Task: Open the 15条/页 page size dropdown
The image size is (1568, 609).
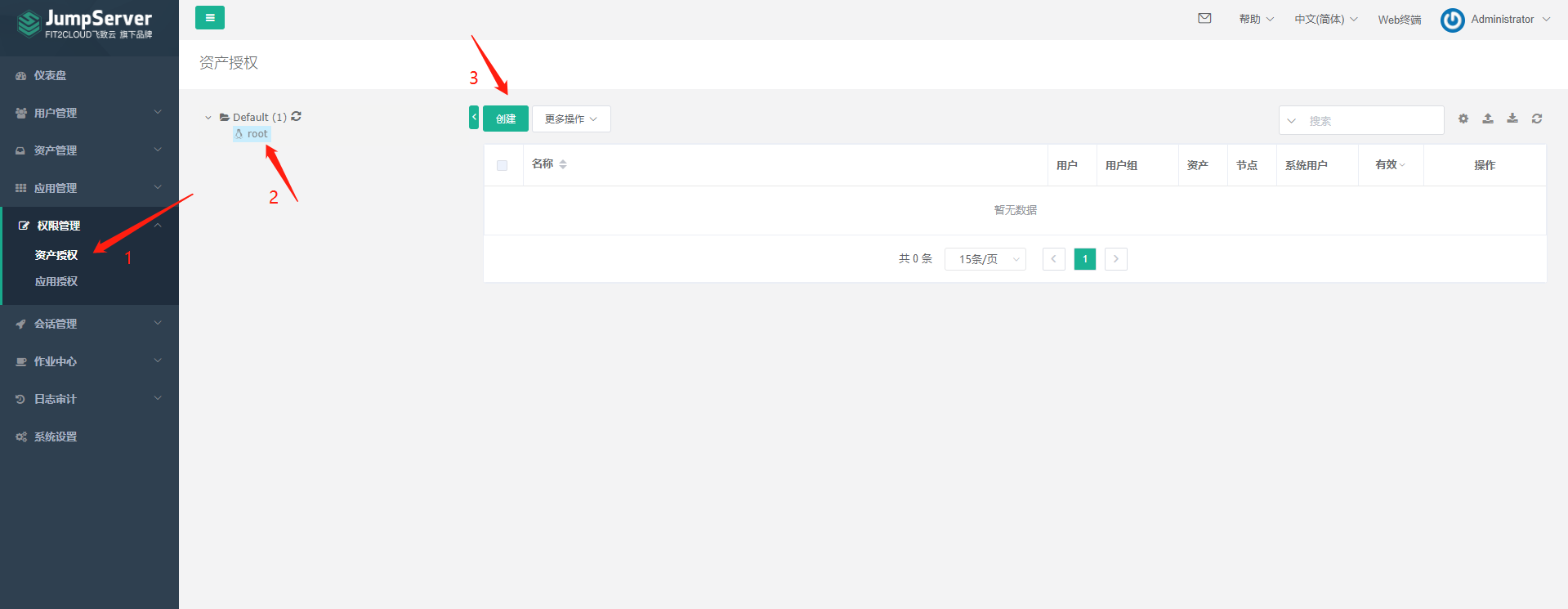Action: pyautogui.click(x=985, y=259)
